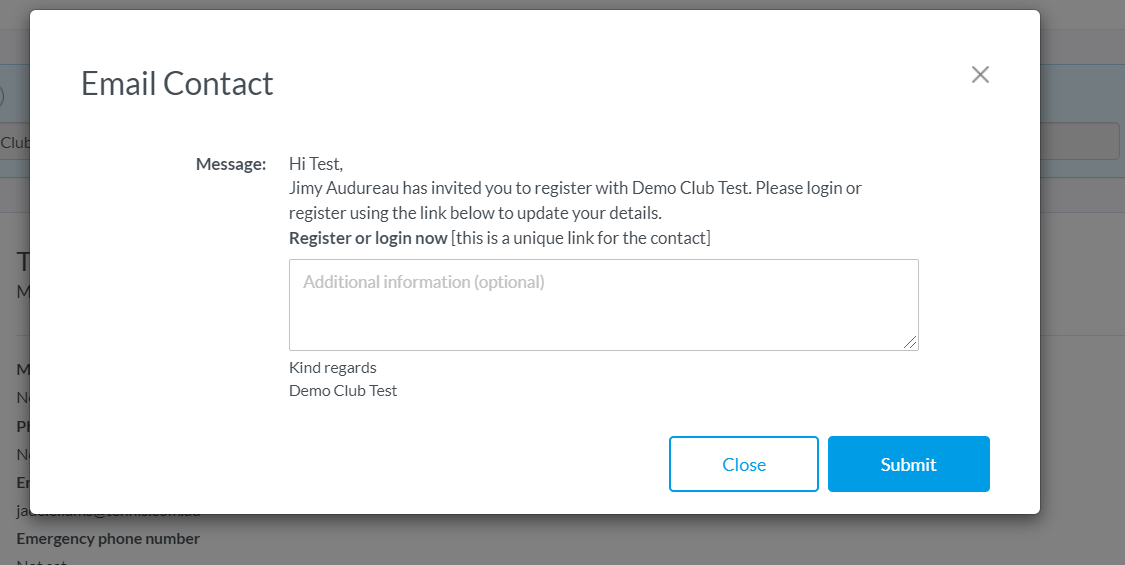Click the Close button in dialog
The height and width of the screenshot is (565, 1125).
pyautogui.click(x=744, y=464)
